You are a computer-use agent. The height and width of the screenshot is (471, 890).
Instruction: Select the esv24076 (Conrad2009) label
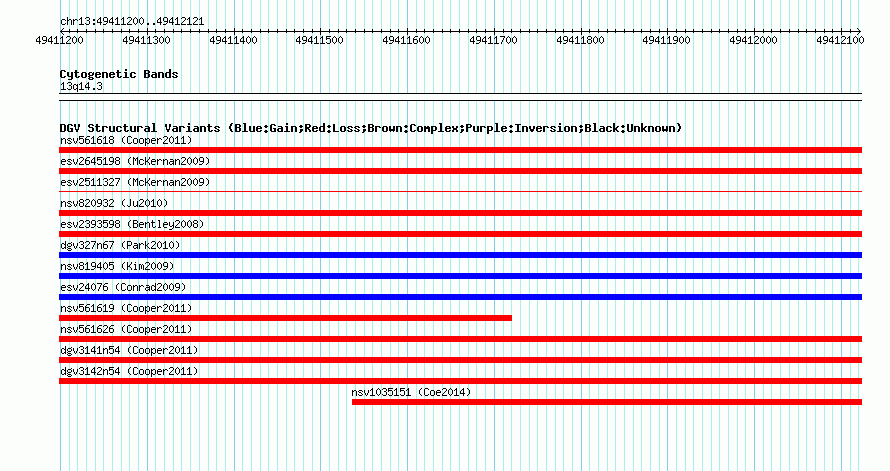pos(123,287)
